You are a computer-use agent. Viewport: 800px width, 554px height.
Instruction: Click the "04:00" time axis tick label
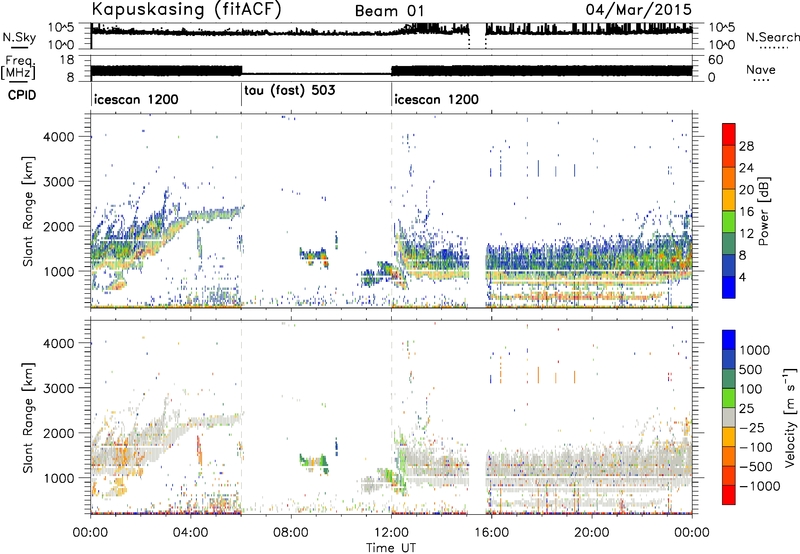[191, 533]
